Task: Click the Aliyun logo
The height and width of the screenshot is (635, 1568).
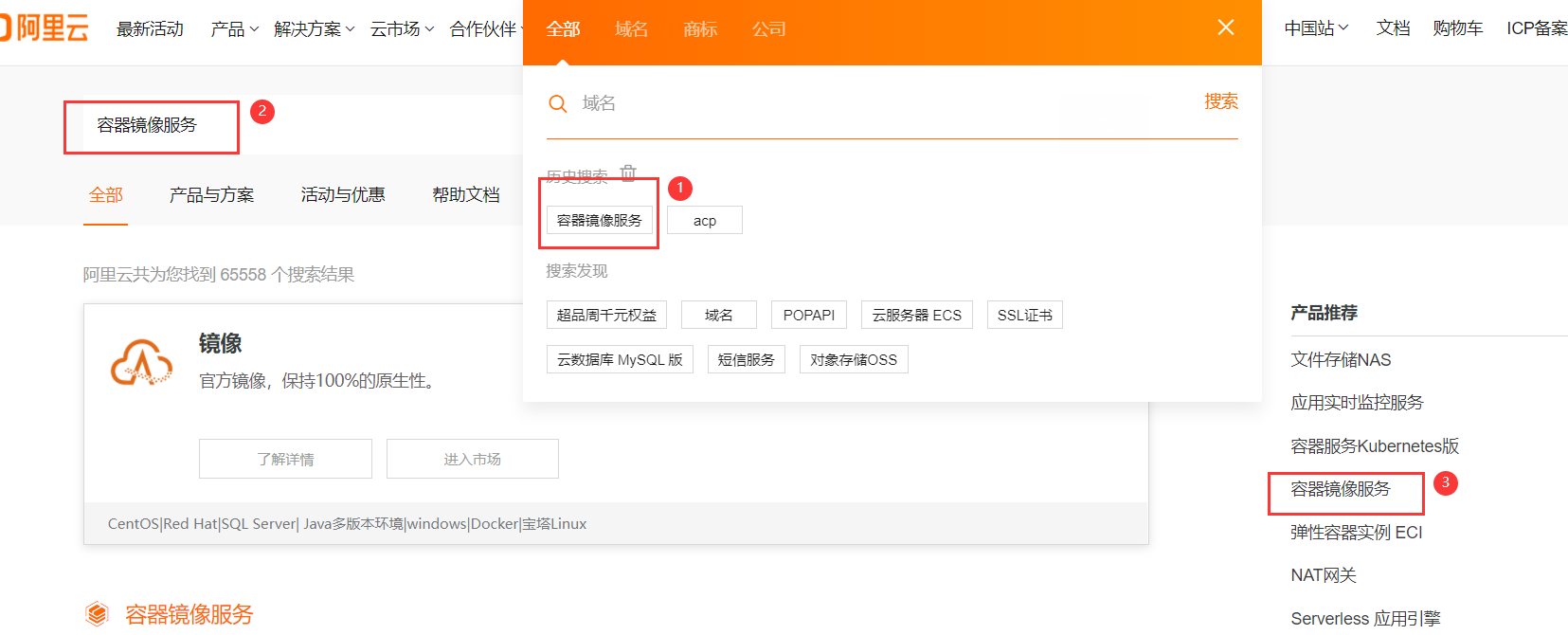Action: coord(44,28)
